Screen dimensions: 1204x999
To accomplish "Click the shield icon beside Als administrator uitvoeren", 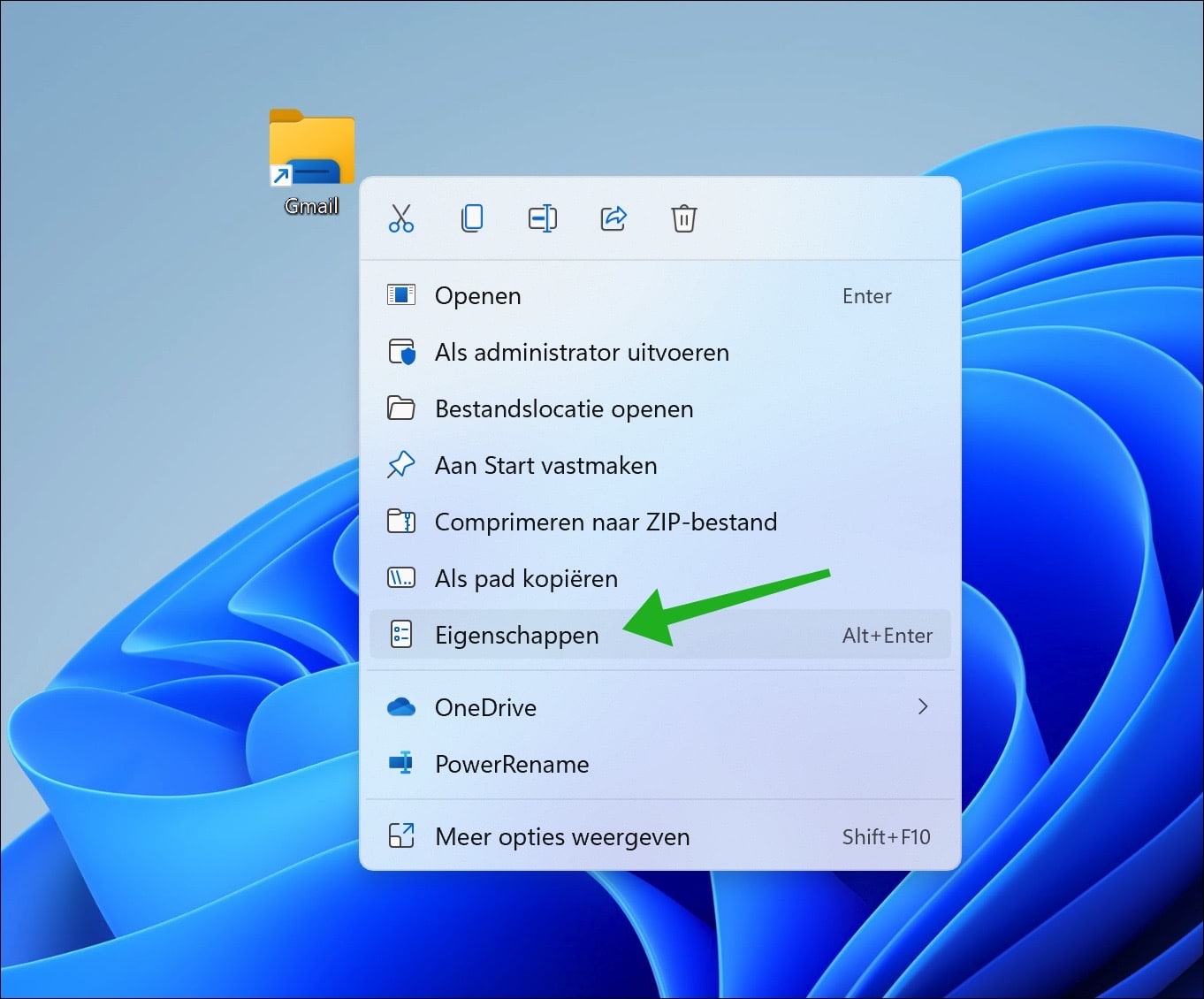I will [x=401, y=352].
